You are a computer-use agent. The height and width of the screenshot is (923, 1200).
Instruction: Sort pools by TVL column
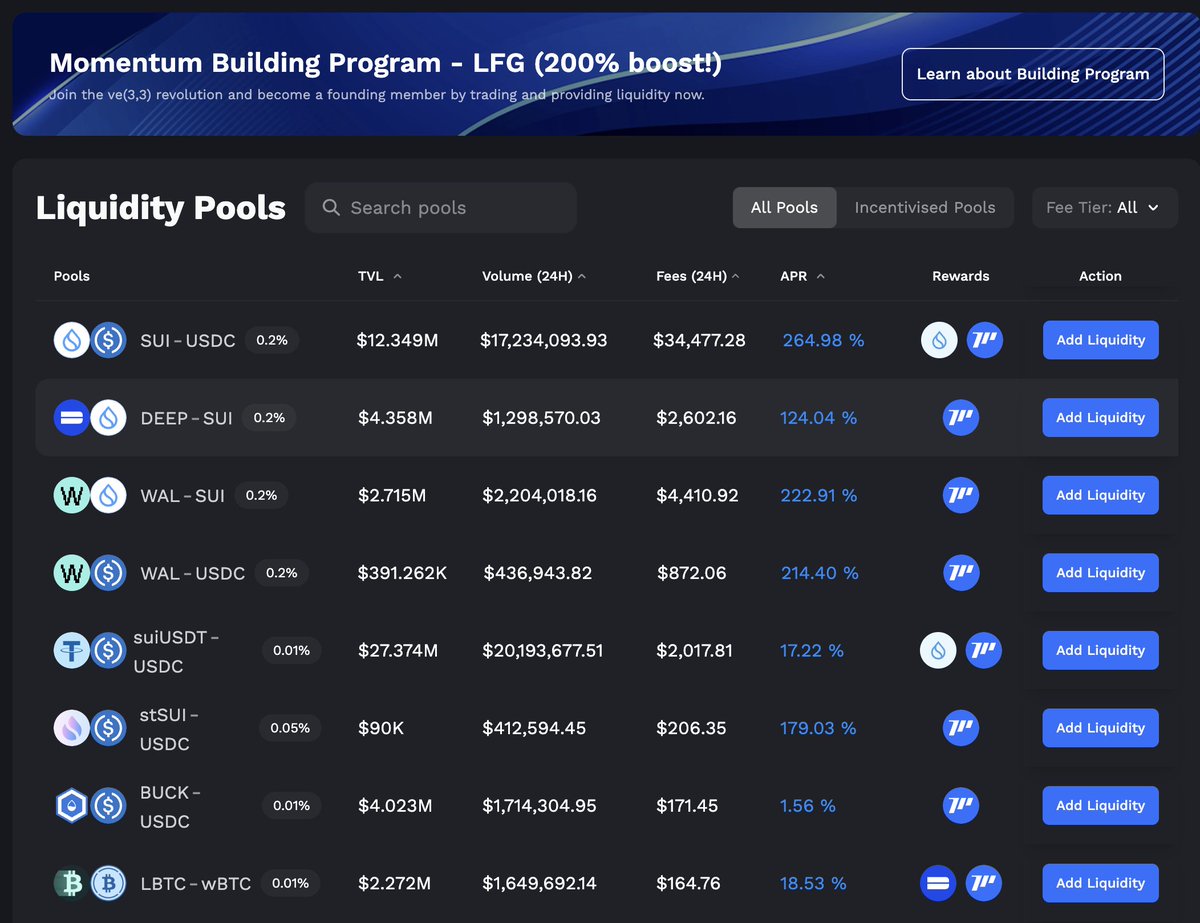380,276
